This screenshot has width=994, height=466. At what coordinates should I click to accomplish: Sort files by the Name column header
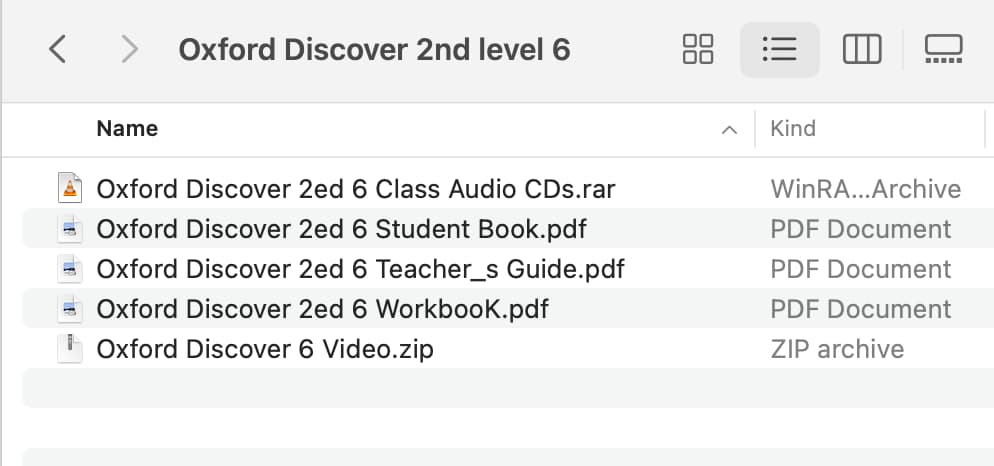coord(127,129)
